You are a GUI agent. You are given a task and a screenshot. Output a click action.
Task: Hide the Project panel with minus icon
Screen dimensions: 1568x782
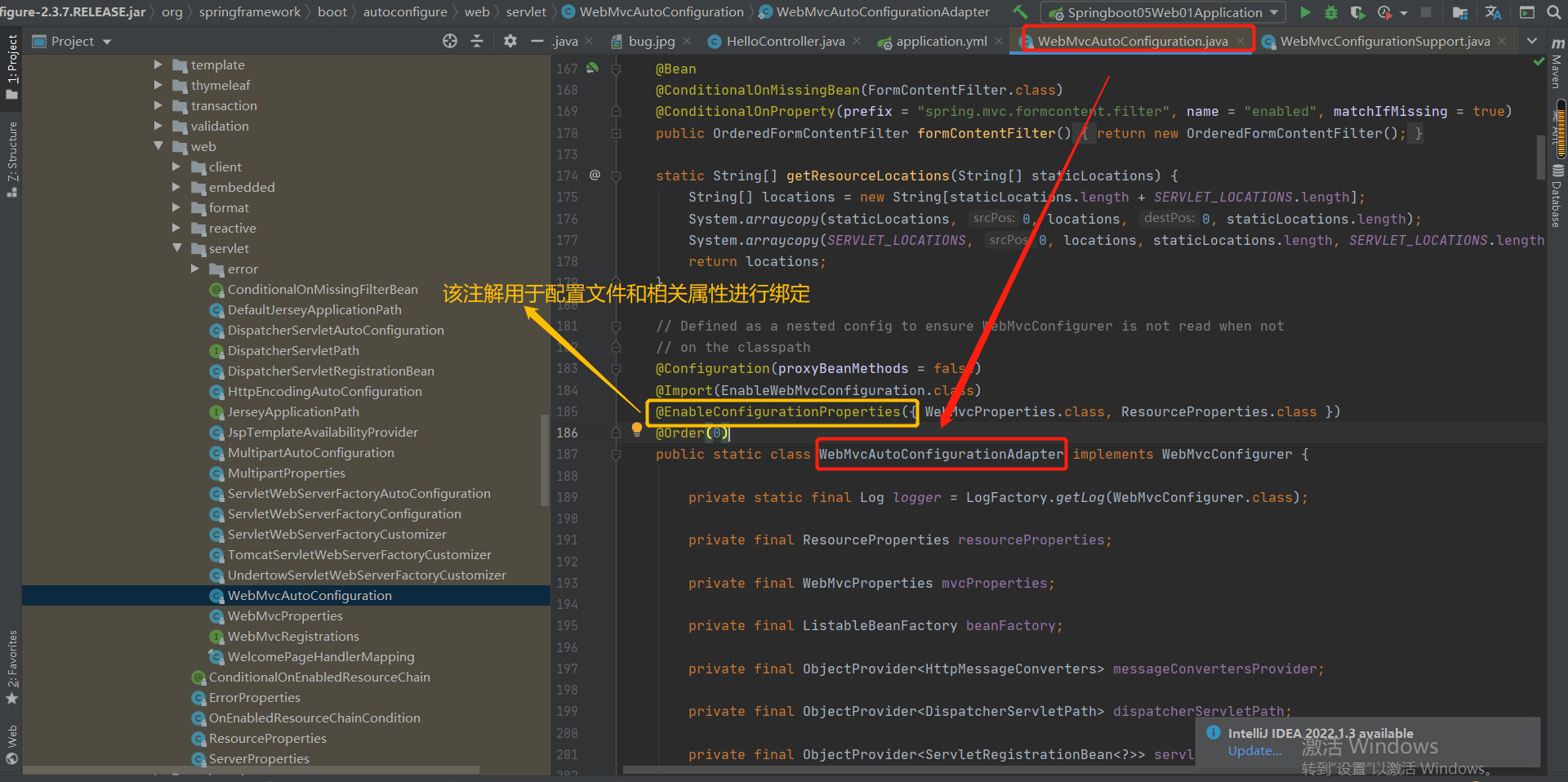[x=537, y=41]
